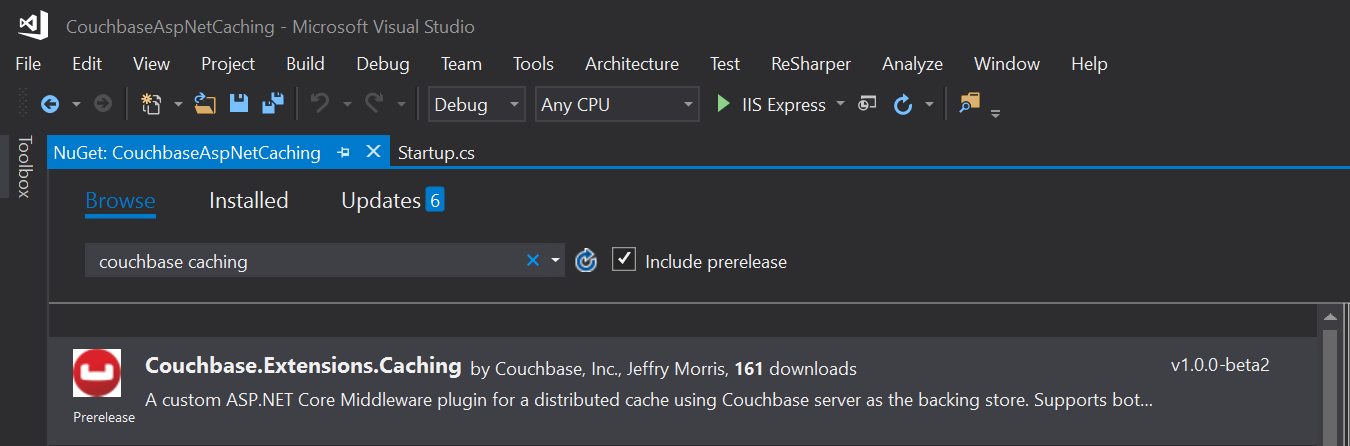The height and width of the screenshot is (446, 1350).
Task: Click the blue Refresh arrow in the toolbar
Action: 903,104
